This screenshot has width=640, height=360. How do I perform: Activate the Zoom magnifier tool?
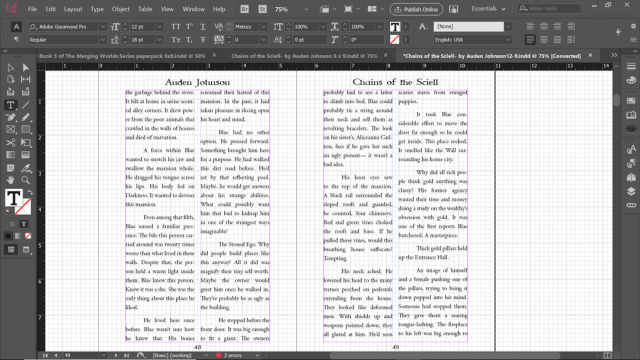tap(26, 180)
